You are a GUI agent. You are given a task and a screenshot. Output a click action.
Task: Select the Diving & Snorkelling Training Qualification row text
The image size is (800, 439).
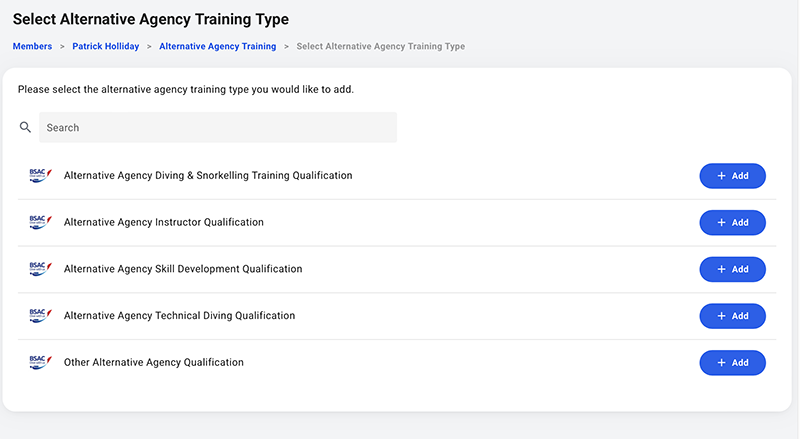[208, 176]
